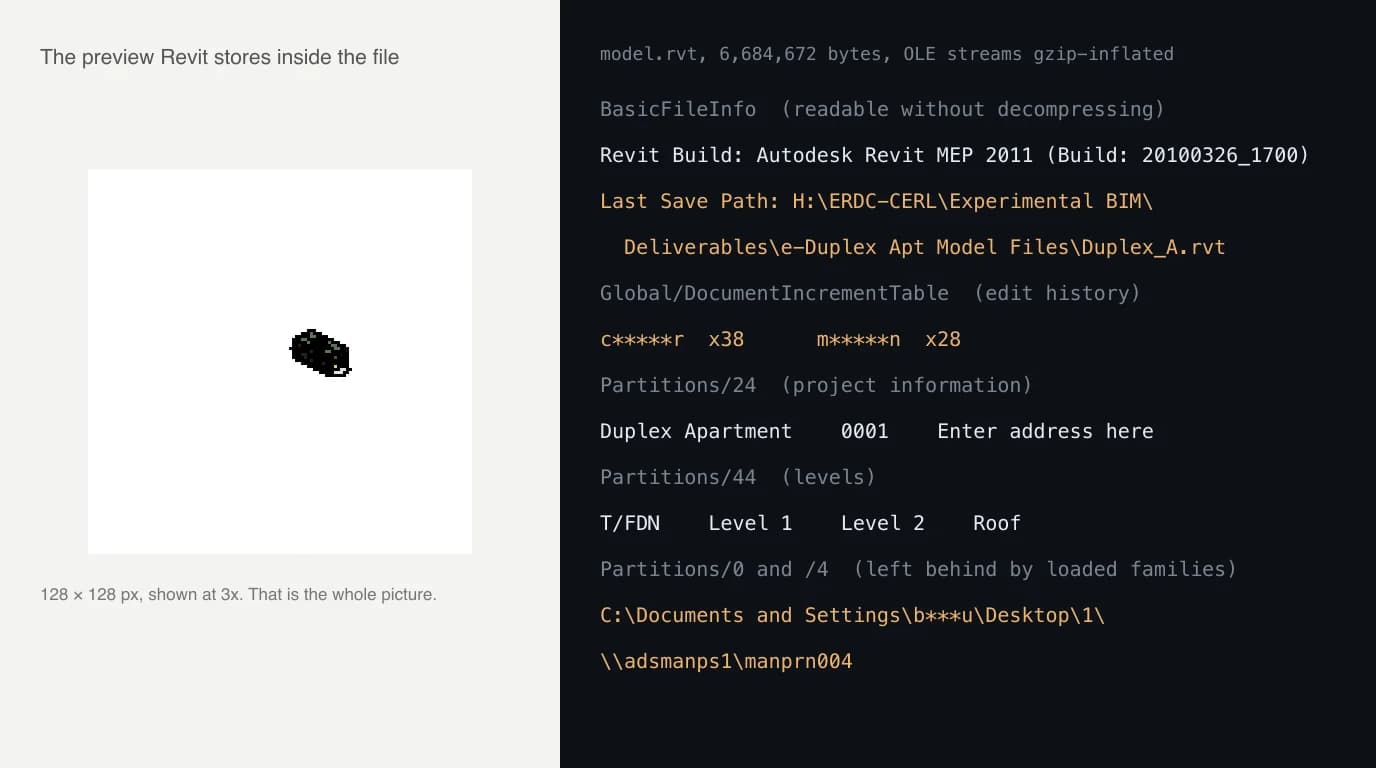Select the "Revit Build: Autodesk Revit MEP 2011" line
Screen dimensions: 1376x768
tap(954, 155)
